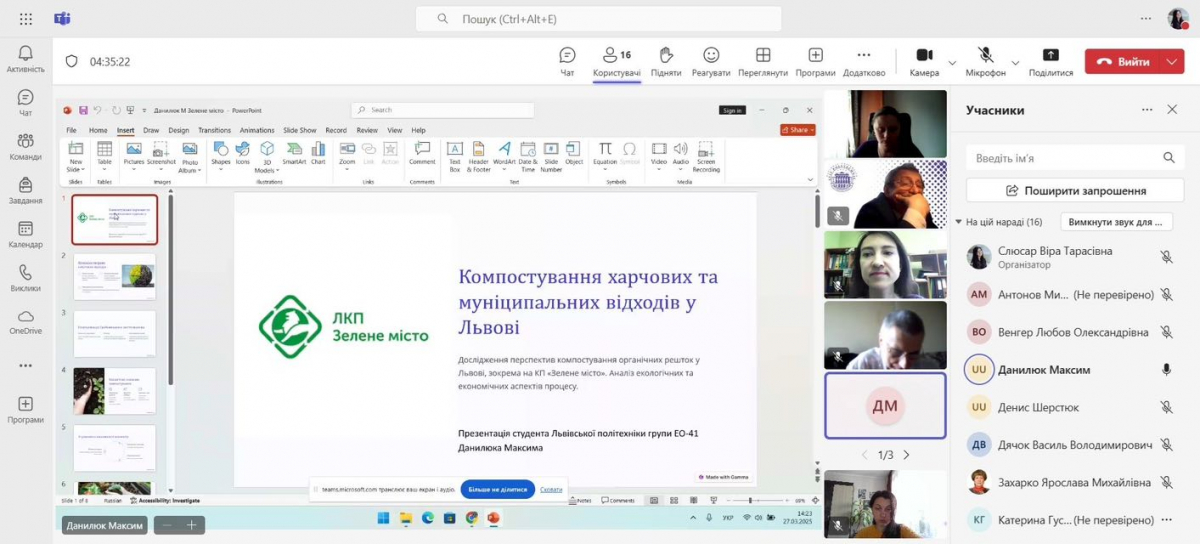Open Reactions (Реагувати) in meeting toolbar
Image resolution: width=1200 pixels, height=544 pixels.
711,61
